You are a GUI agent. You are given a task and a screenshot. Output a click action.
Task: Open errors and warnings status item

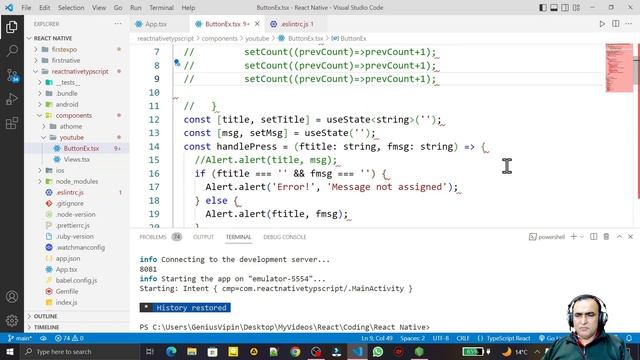[x=69, y=338]
